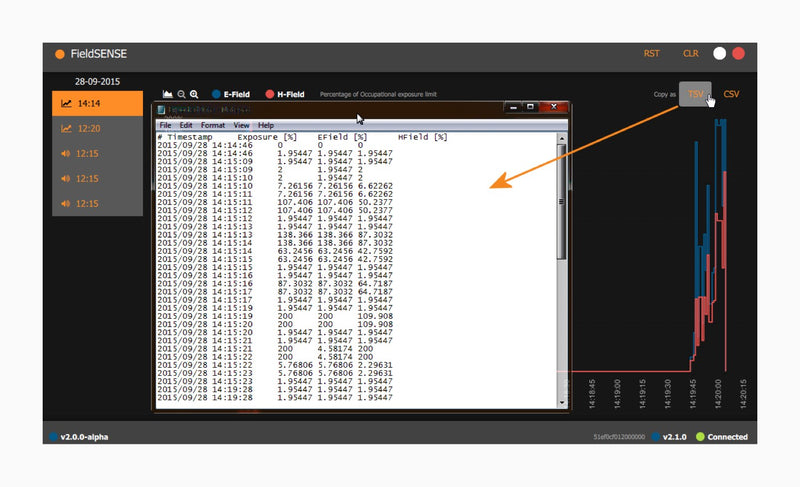Viewport: 800px width, 487px height.
Task: Open the Format menu in Notepad
Action: coord(212,125)
